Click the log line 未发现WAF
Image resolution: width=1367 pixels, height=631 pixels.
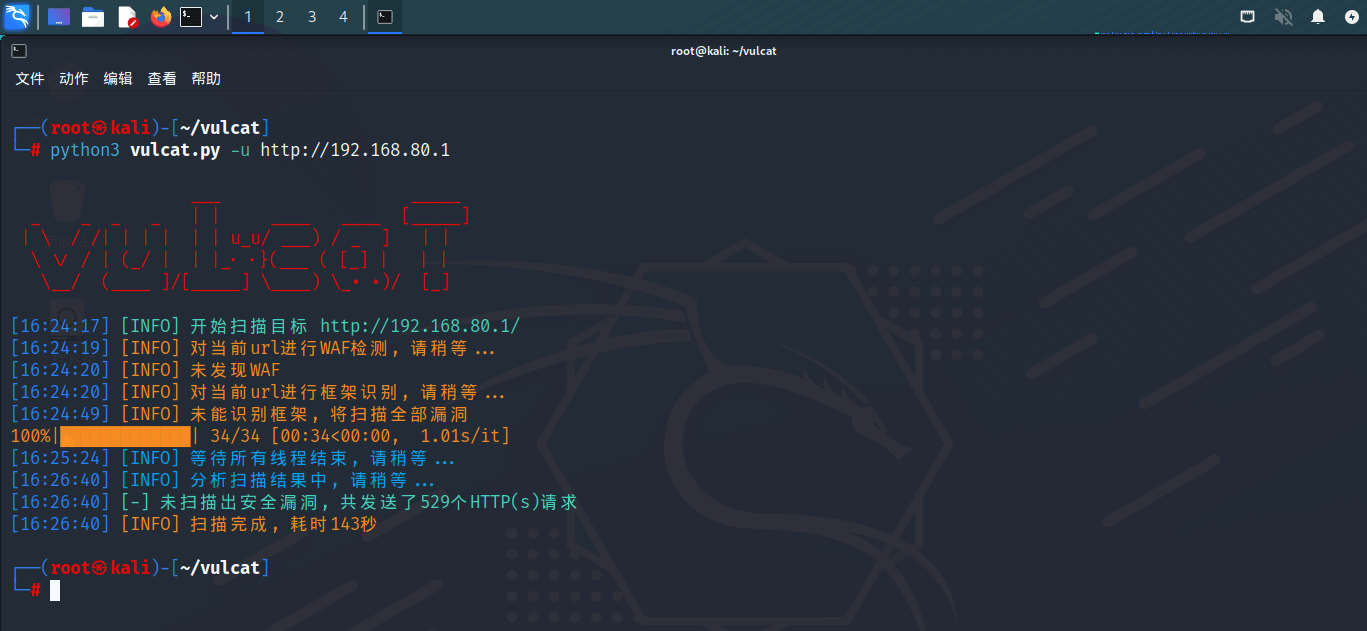pyautogui.click(x=235, y=370)
